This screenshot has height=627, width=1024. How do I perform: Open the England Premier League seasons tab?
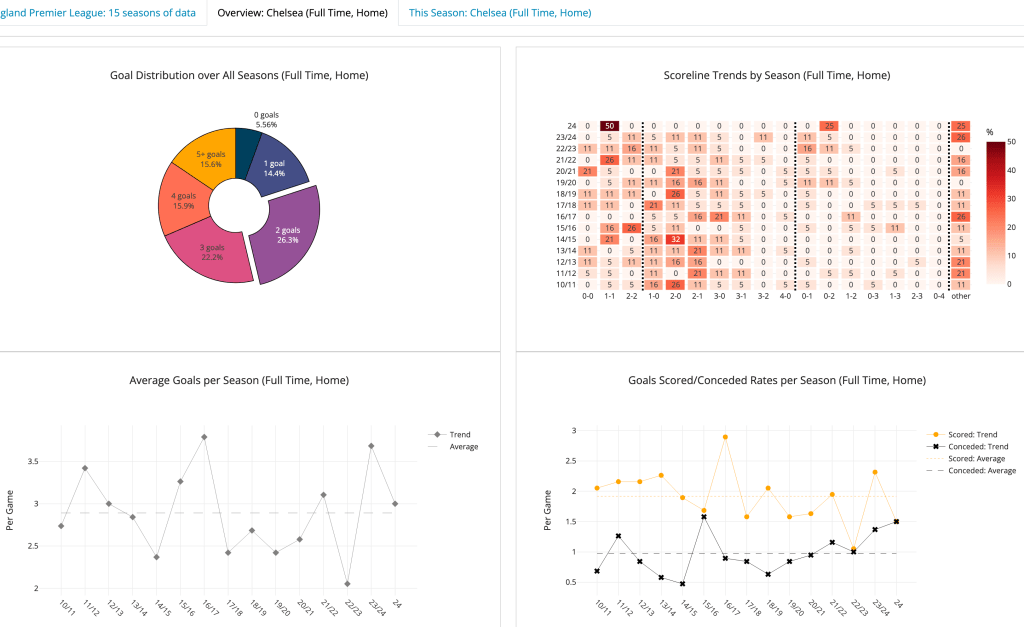(98, 13)
